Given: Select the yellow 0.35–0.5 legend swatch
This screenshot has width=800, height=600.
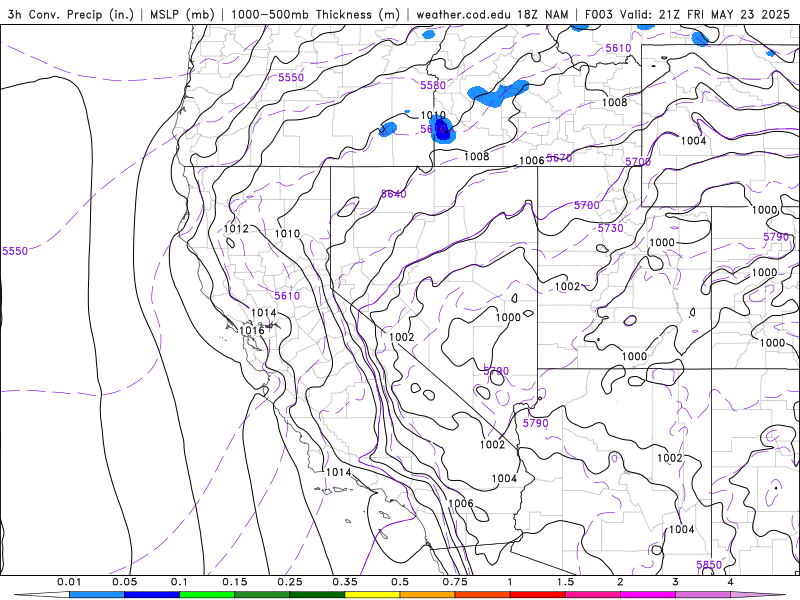Looking at the screenshot, I should point(372,595).
